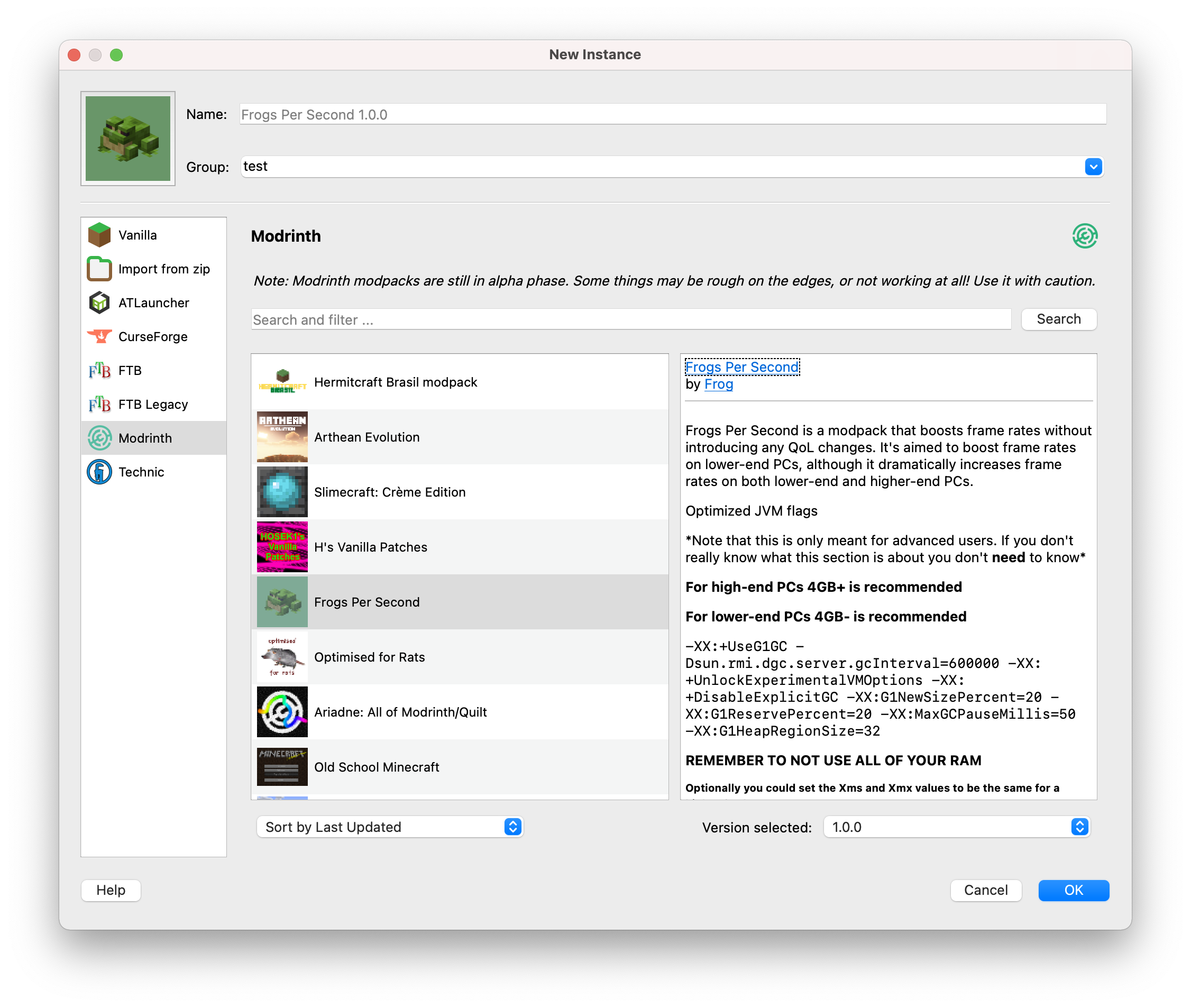Open the Technic platform icon
This screenshot has width=1191, height=1008.
click(99, 471)
